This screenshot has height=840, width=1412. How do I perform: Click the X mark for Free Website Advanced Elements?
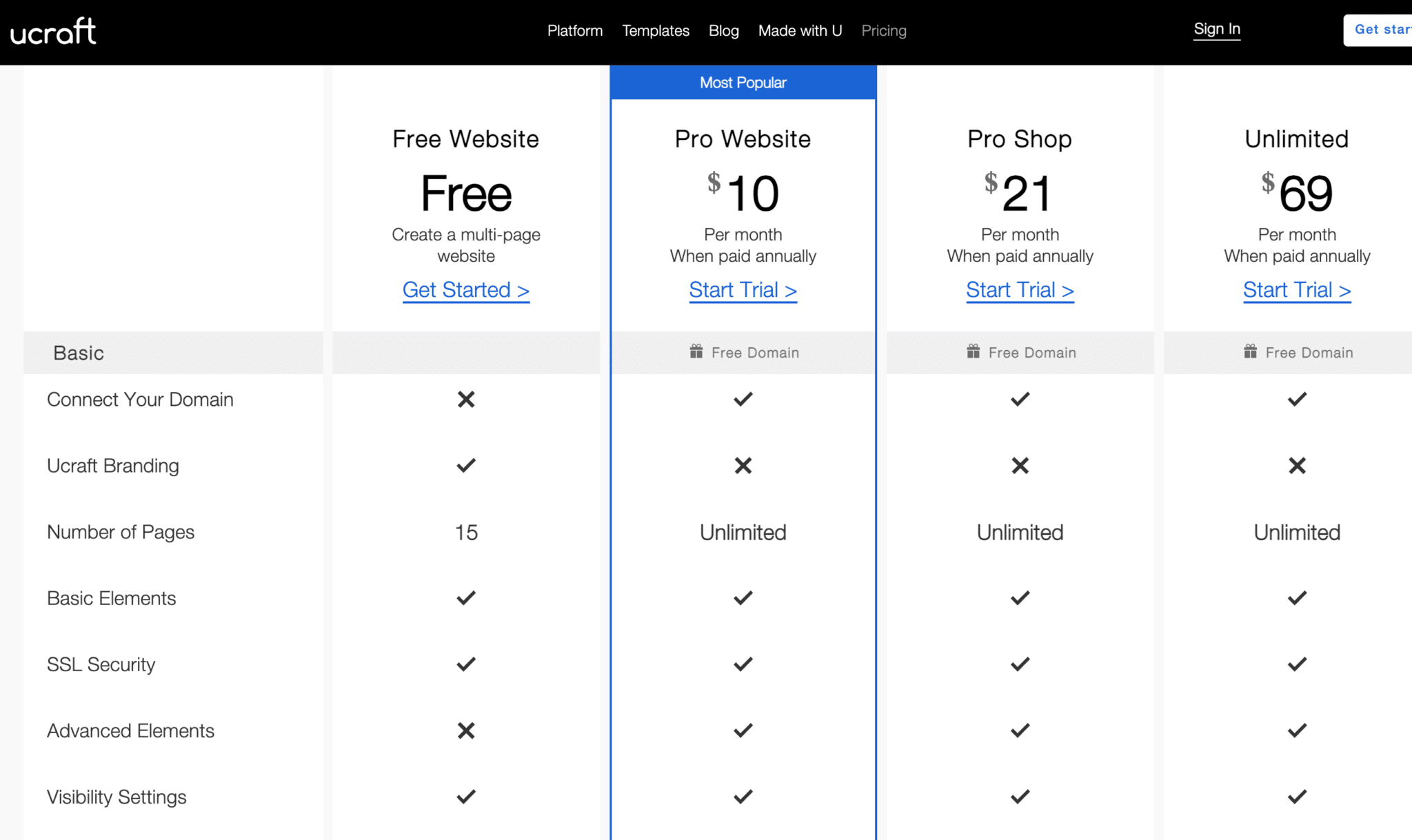click(x=466, y=730)
